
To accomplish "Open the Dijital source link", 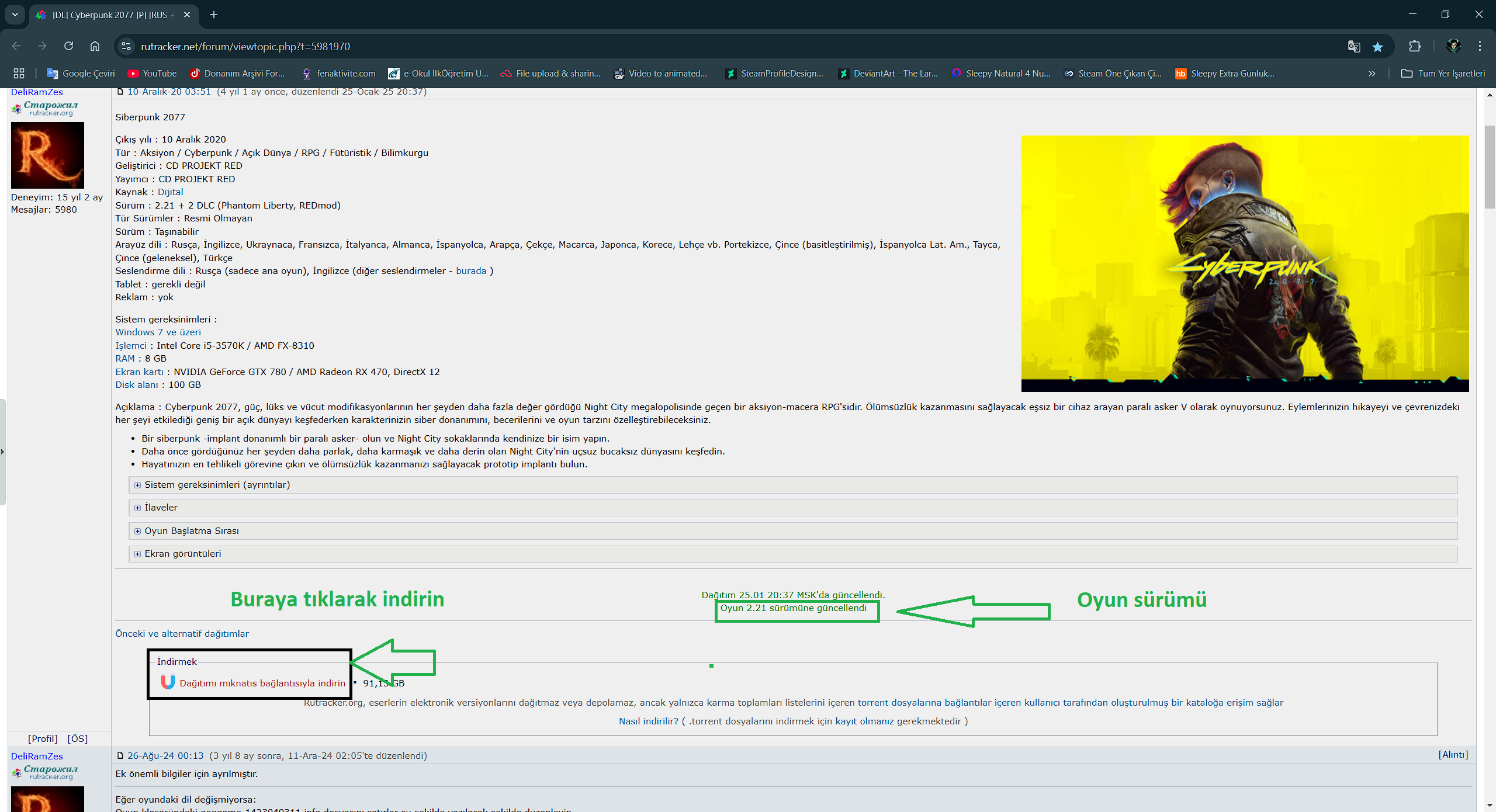I will point(170,192).
